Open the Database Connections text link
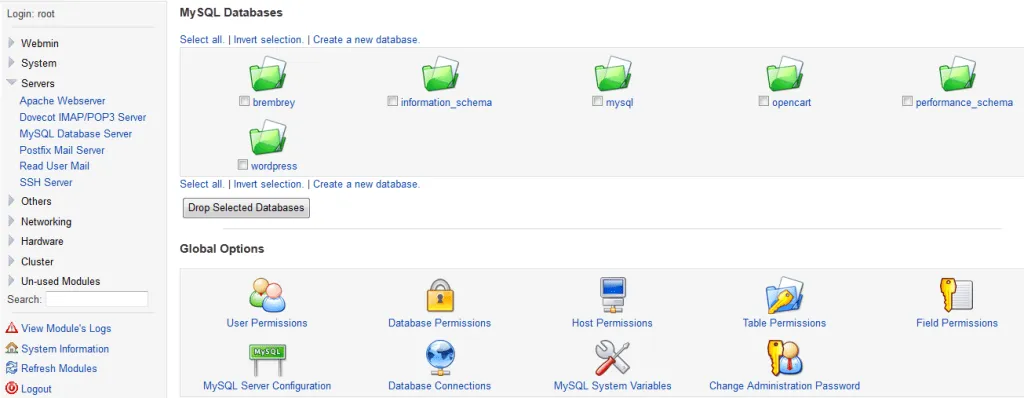 [440, 386]
